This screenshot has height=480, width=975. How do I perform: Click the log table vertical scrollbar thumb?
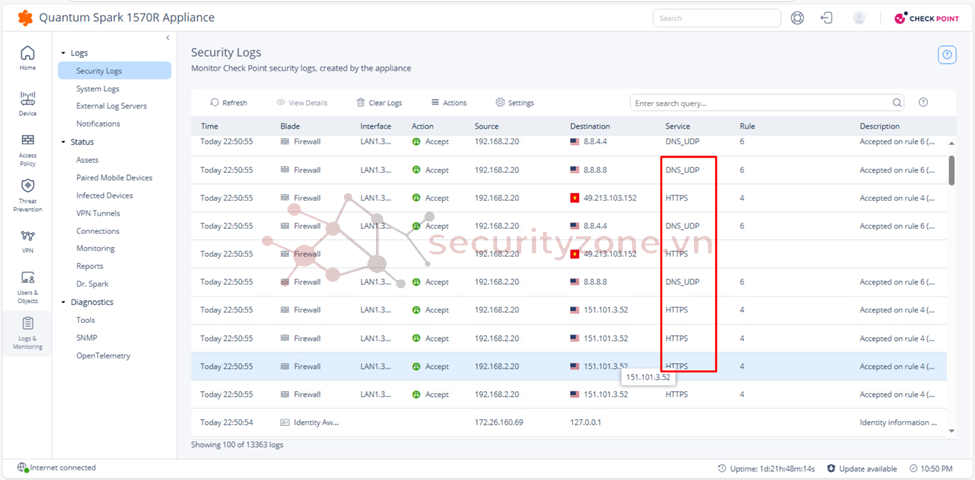951,170
